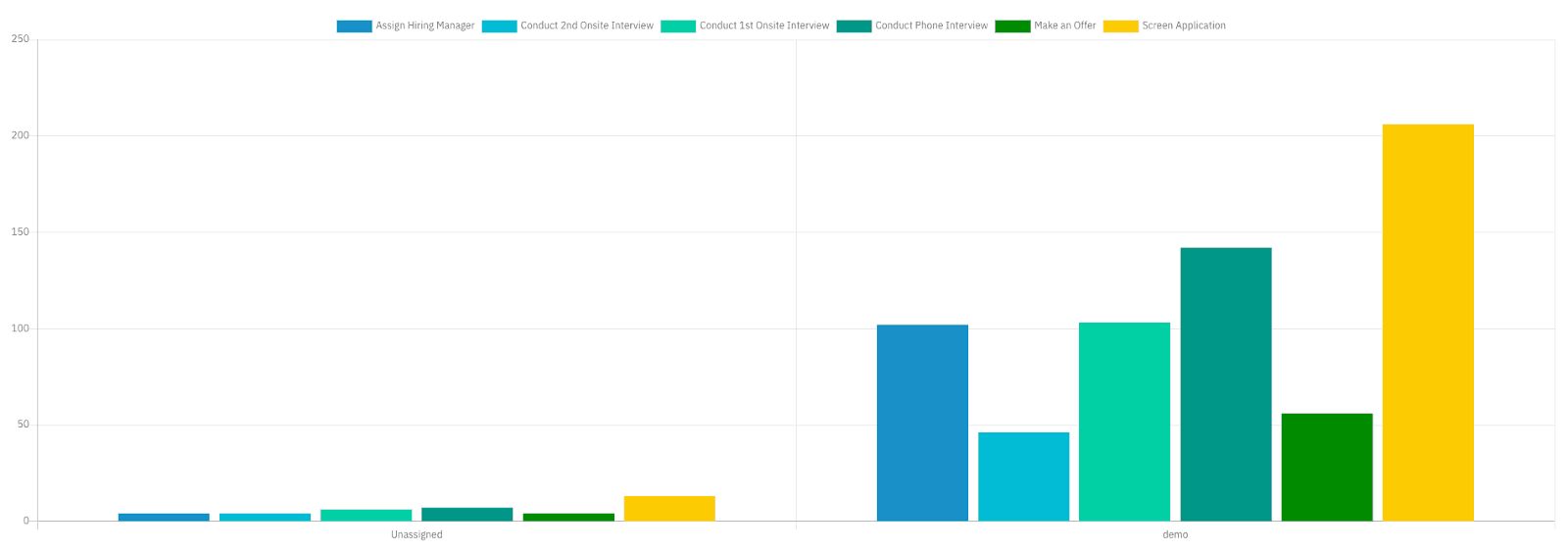Toggle the Conduct 1st Onsite Interview legend swatch
Image resolution: width=1568 pixels, height=552 pixels.
pos(678,26)
